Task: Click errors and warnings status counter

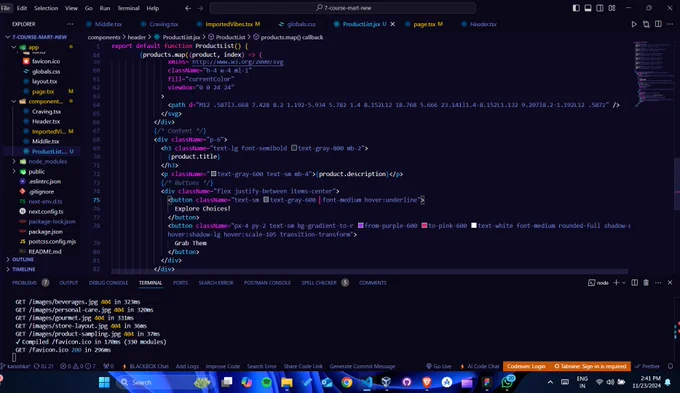Action: [x=78, y=366]
